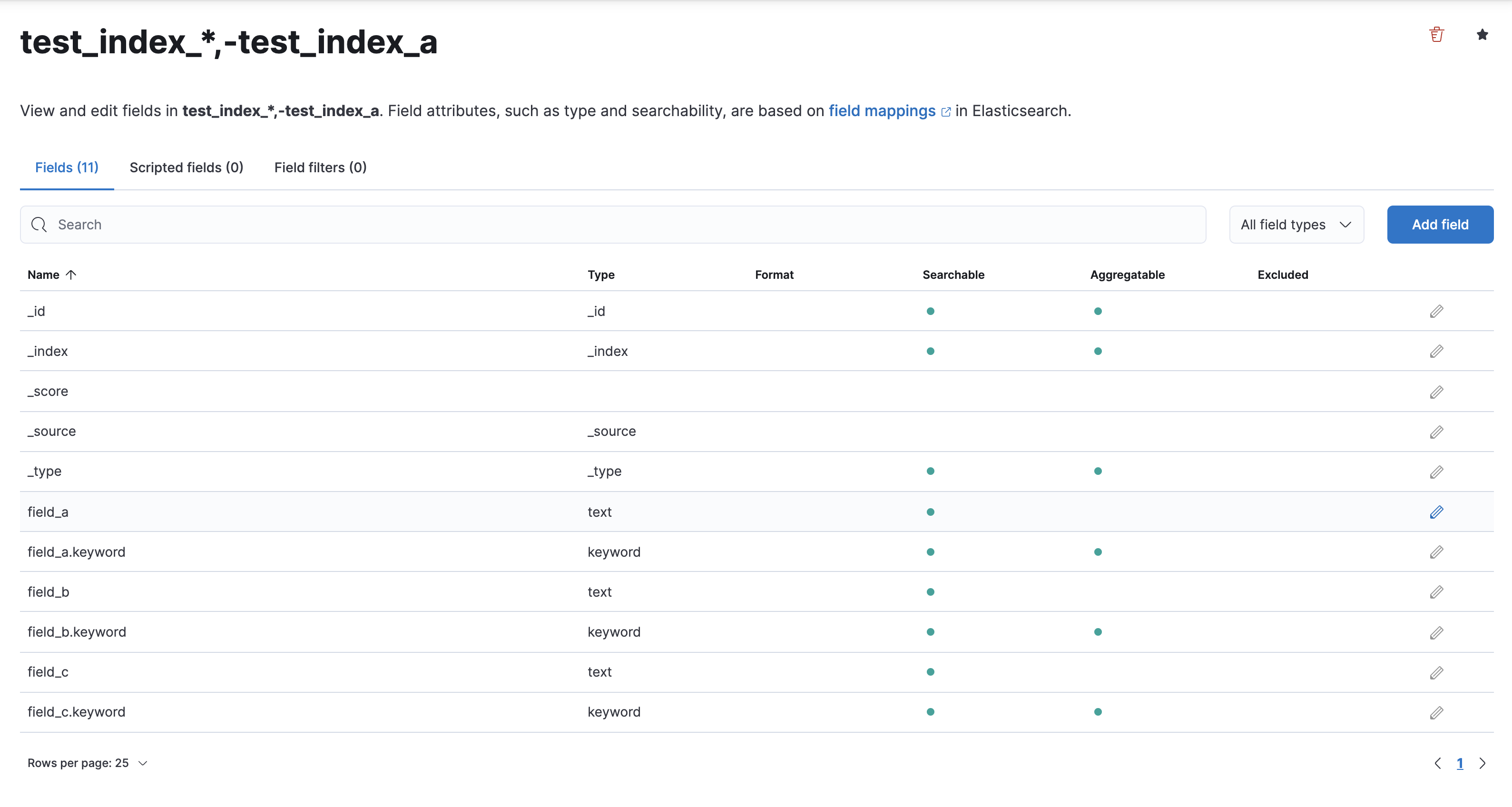Click the Add field button
Viewport: 1512px width, 807px height.
[1440, 224]
